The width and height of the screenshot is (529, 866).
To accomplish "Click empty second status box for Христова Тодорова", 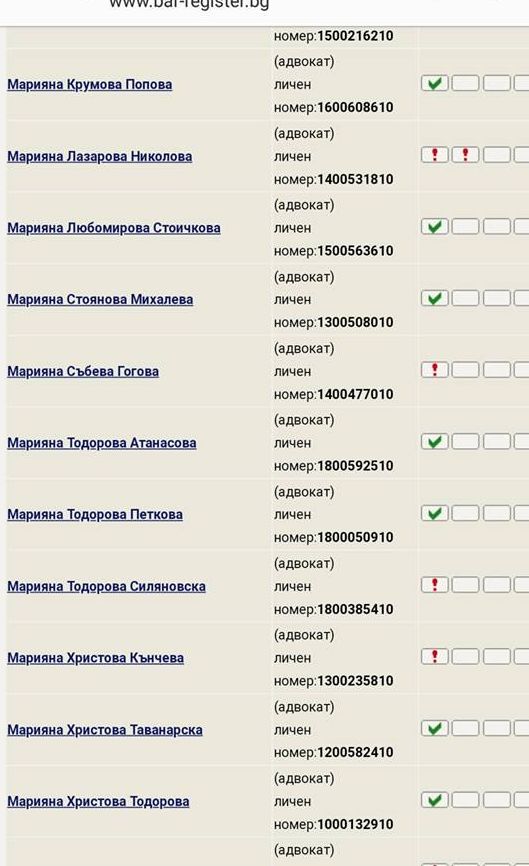I will (x=465, y=800).
